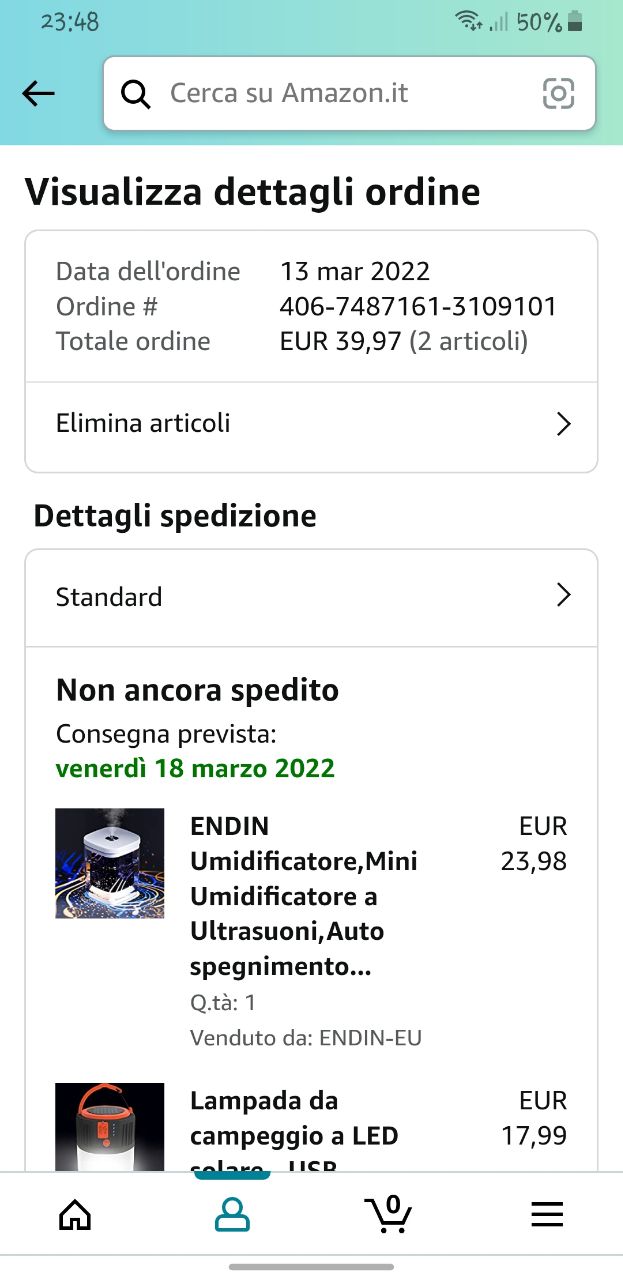
Task: Open camera scan lens icon
Action: click(x=558, y=94)
